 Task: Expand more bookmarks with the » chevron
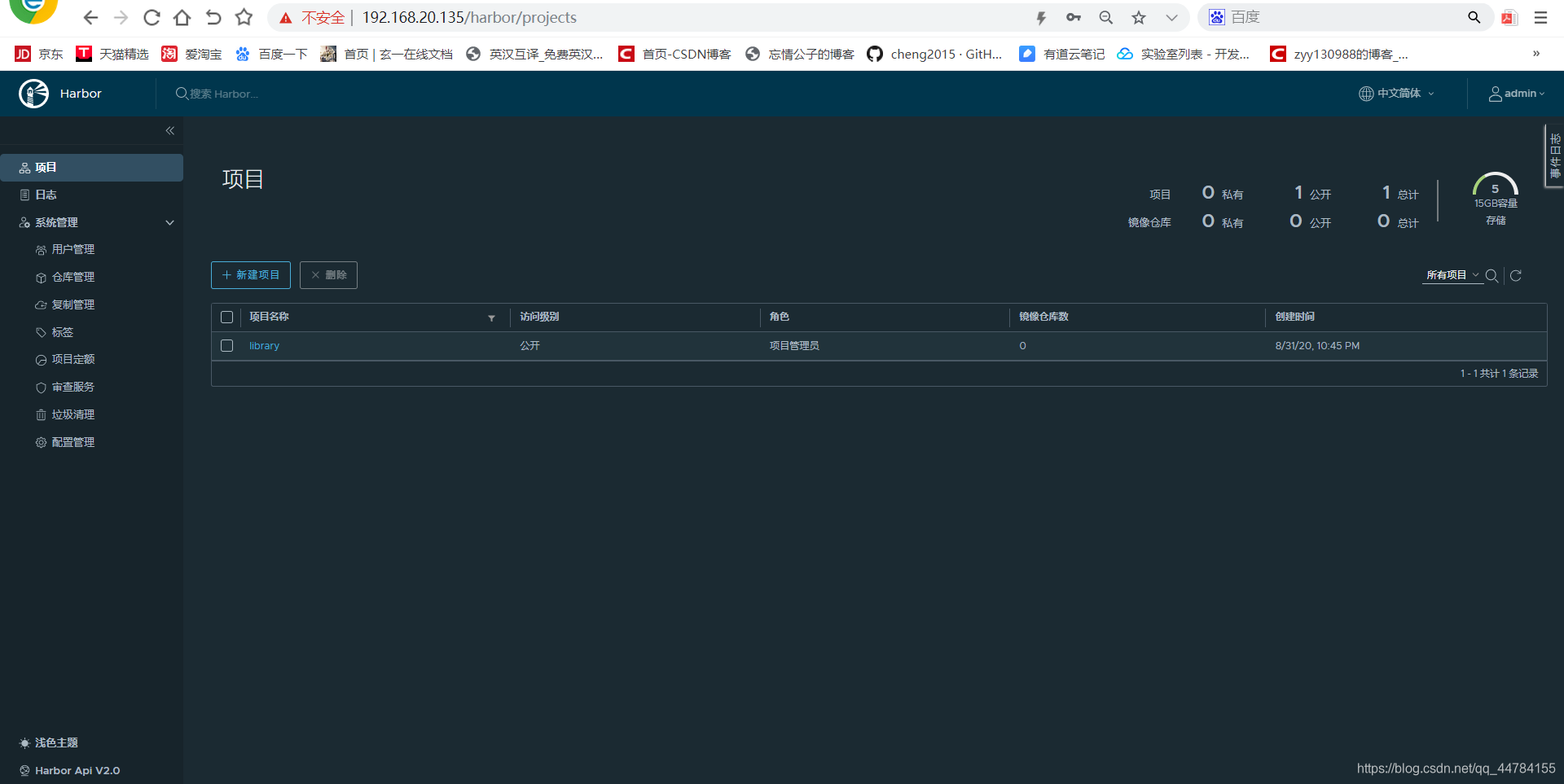point(1536,54)
